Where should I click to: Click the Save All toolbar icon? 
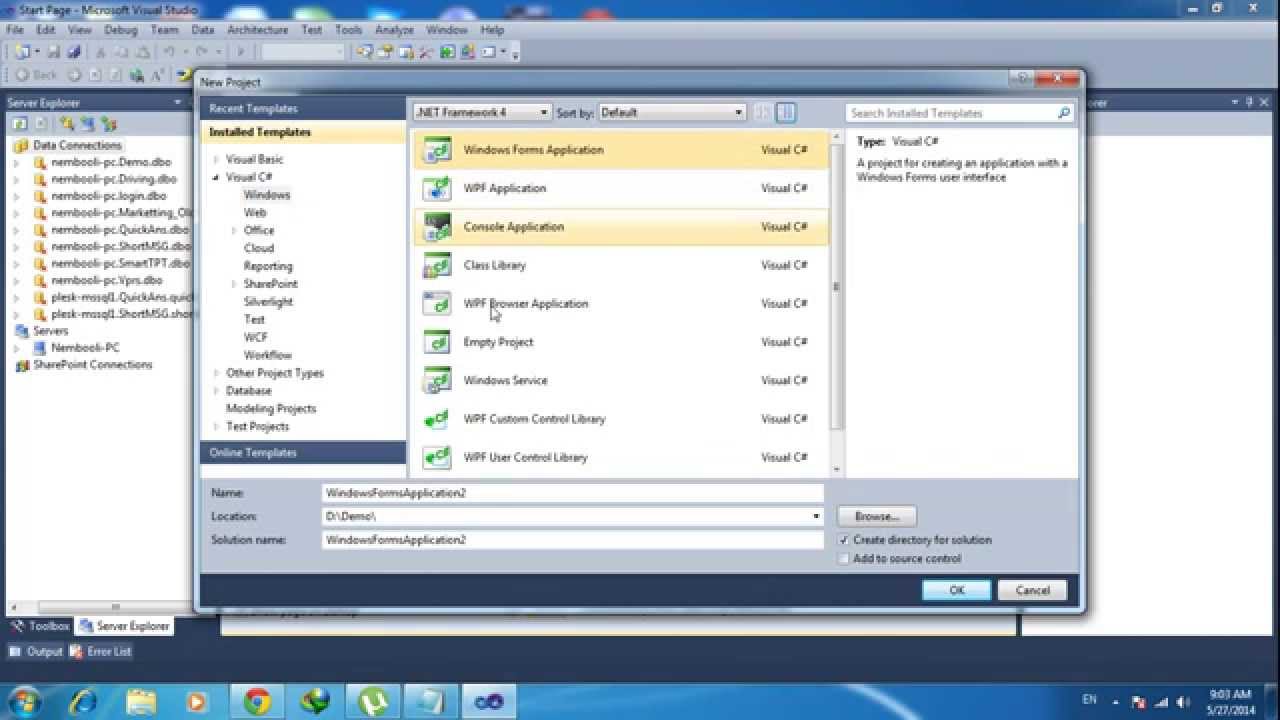[x=75, y=52]
